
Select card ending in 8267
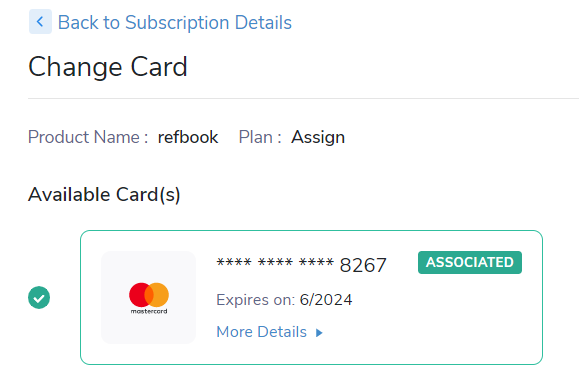311,298
